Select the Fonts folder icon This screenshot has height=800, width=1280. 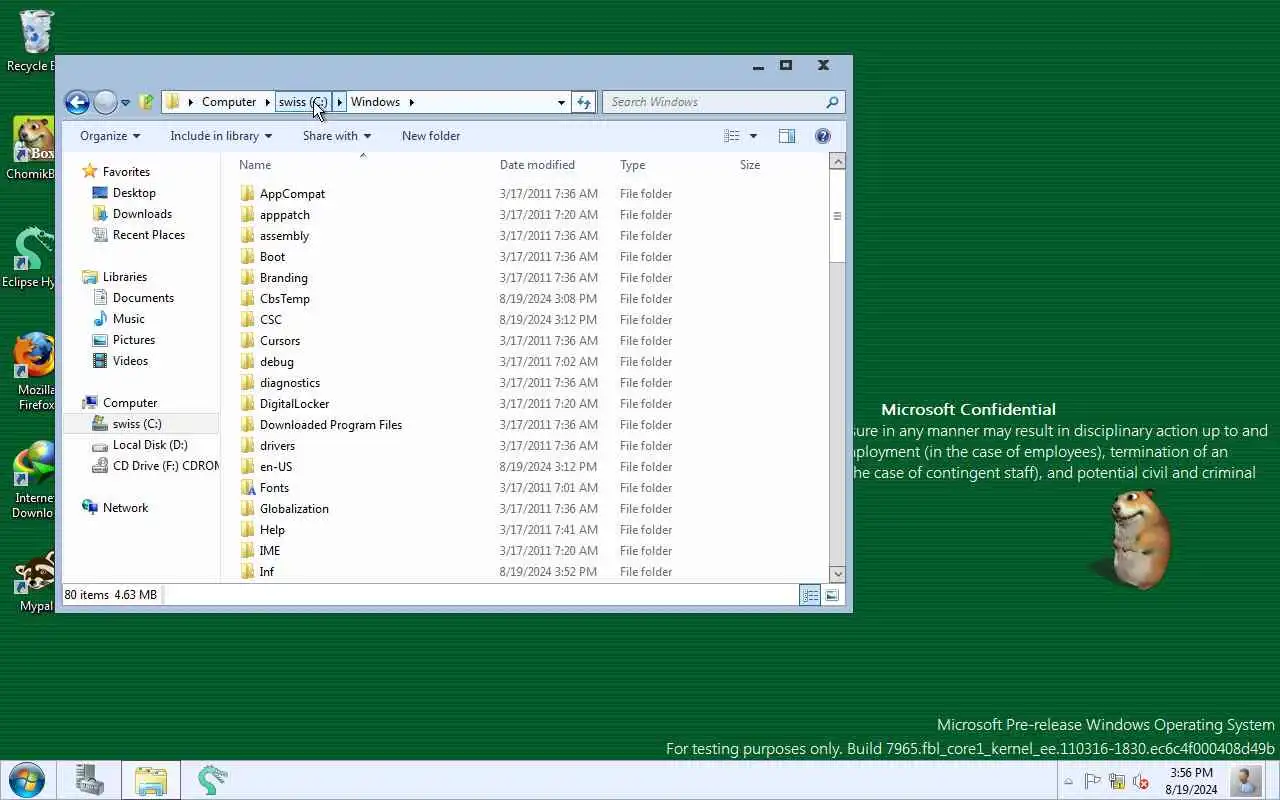[248, 488]
